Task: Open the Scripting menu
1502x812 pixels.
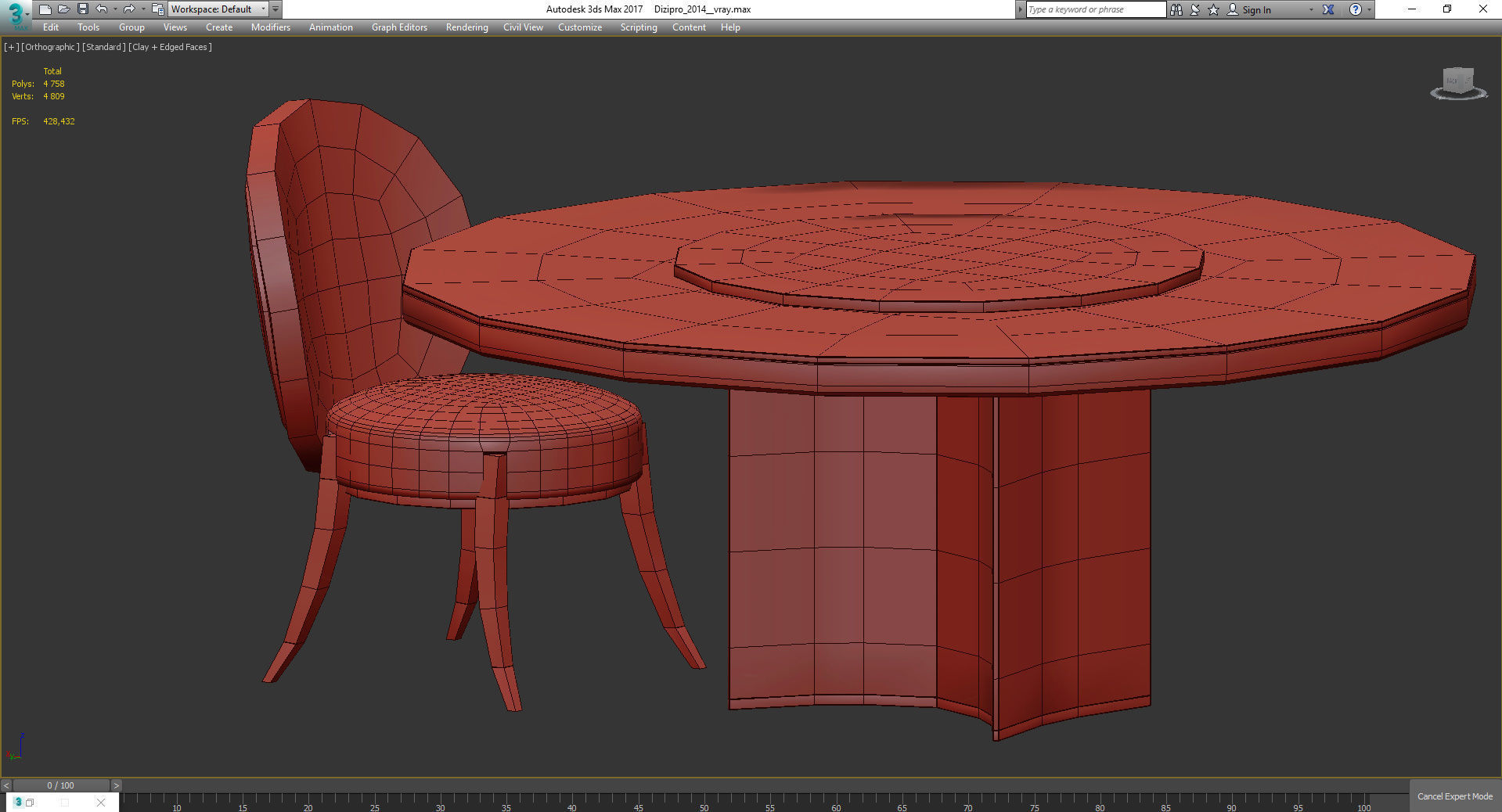Action: [x=639, y=27]
